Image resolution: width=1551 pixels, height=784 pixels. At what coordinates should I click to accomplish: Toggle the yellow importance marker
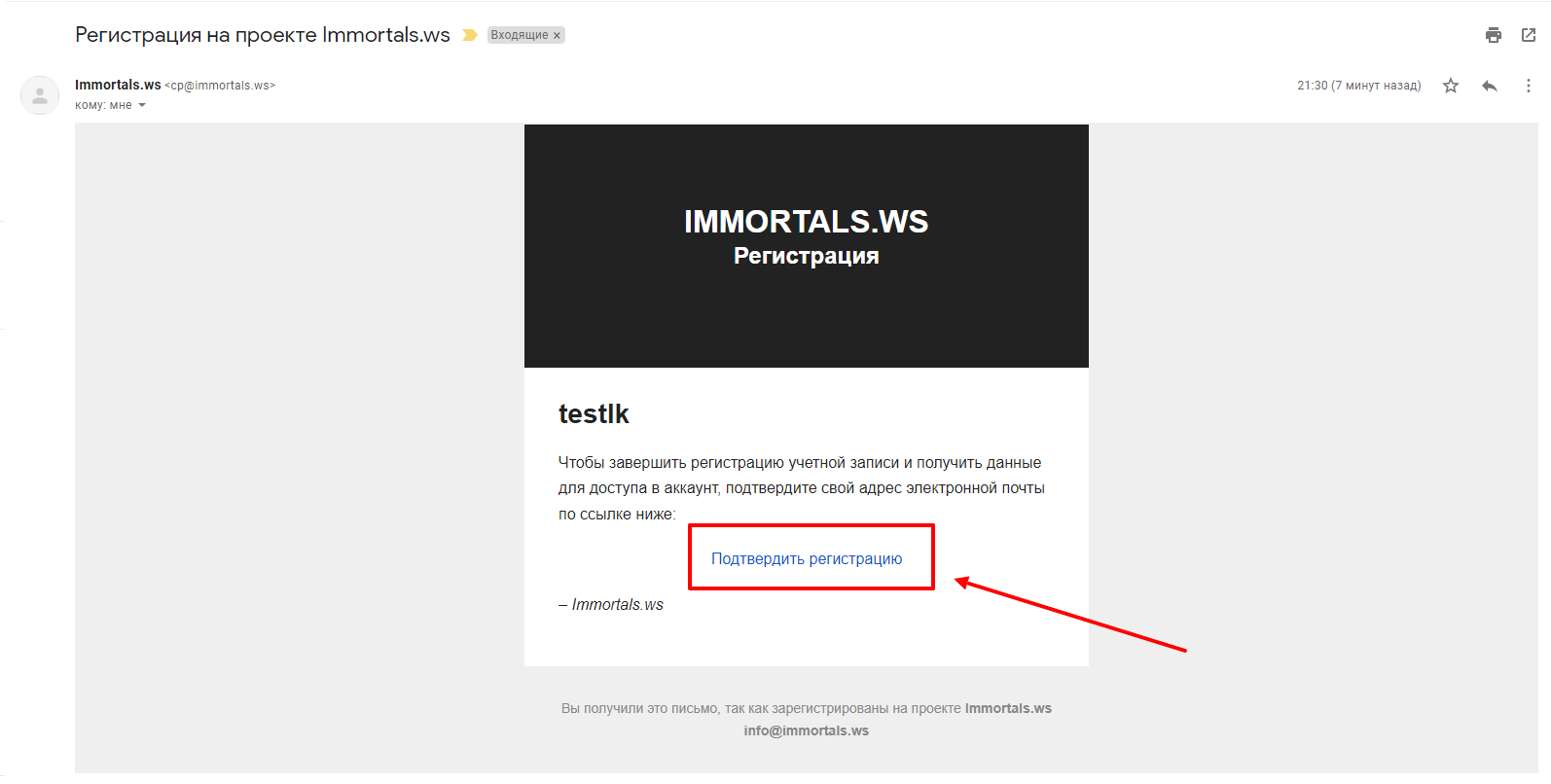click(x=470, y=35)
